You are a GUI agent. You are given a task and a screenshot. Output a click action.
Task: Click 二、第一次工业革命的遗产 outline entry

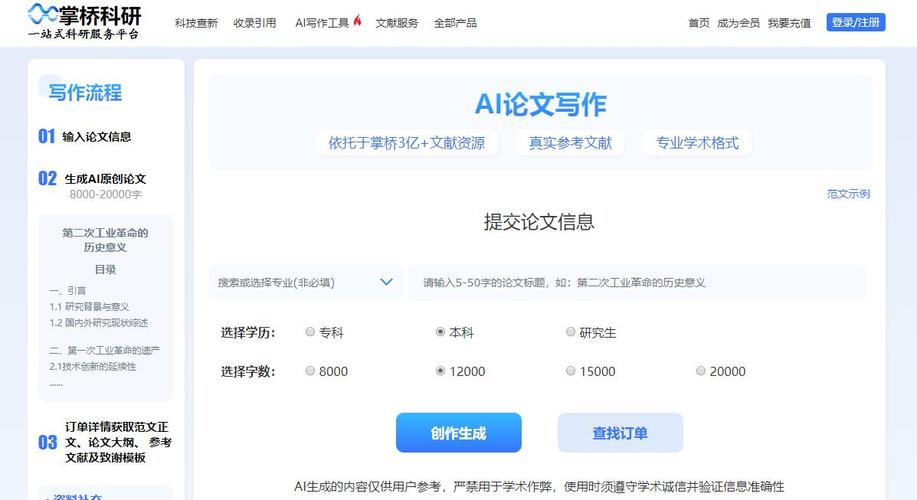point(104,350)
